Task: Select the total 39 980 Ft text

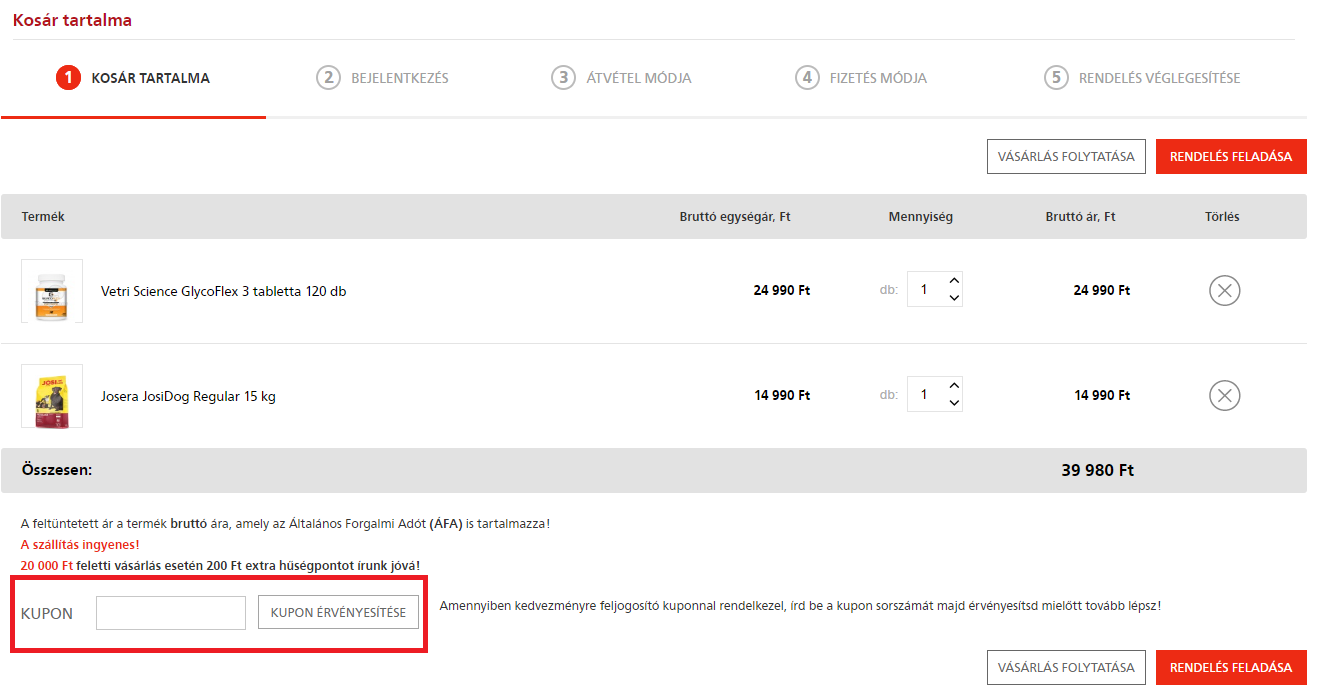Action: (1098, 470)
